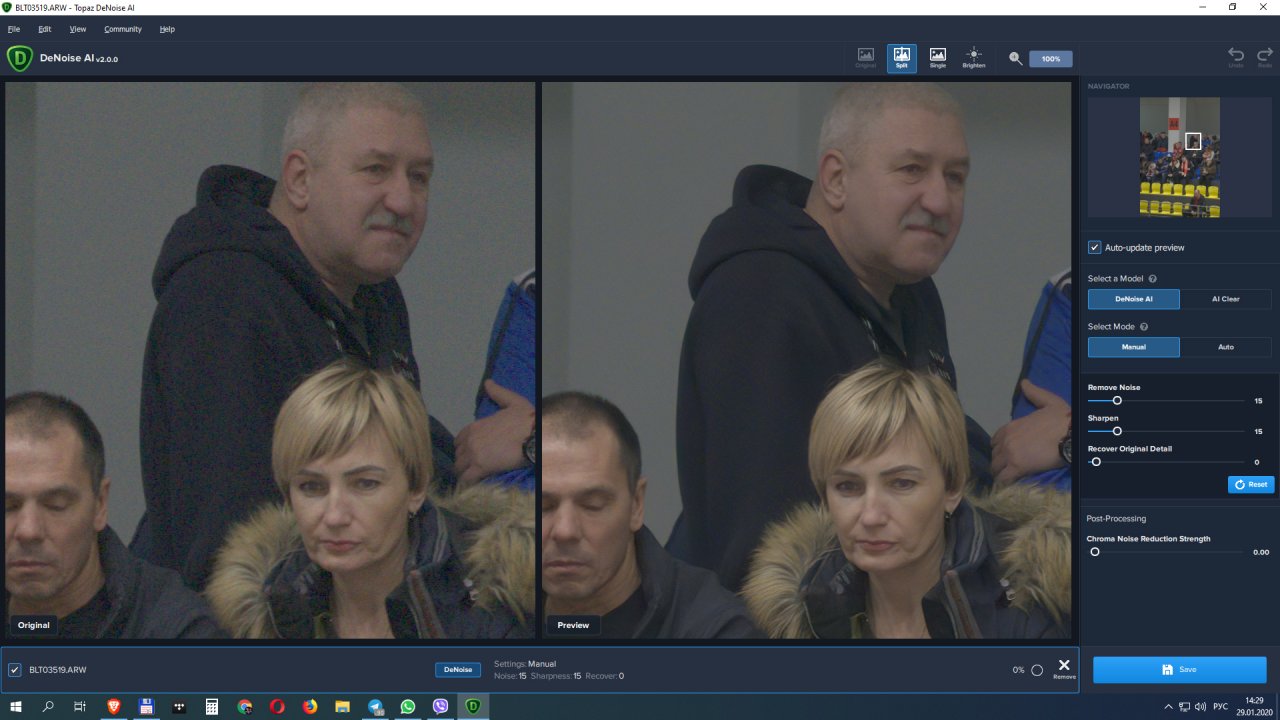Open Windows Start menu
1280x720 pixels.
(x=16, y=706)
